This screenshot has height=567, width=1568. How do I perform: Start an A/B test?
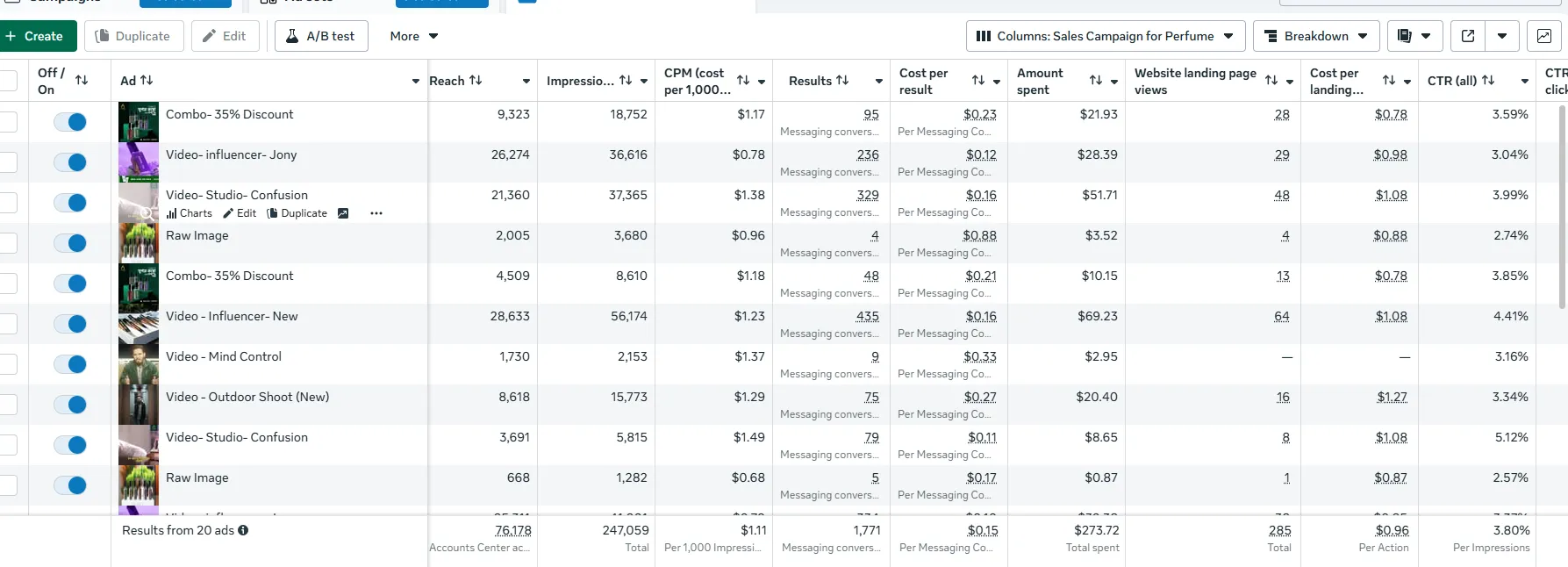[x=321, y=36]
